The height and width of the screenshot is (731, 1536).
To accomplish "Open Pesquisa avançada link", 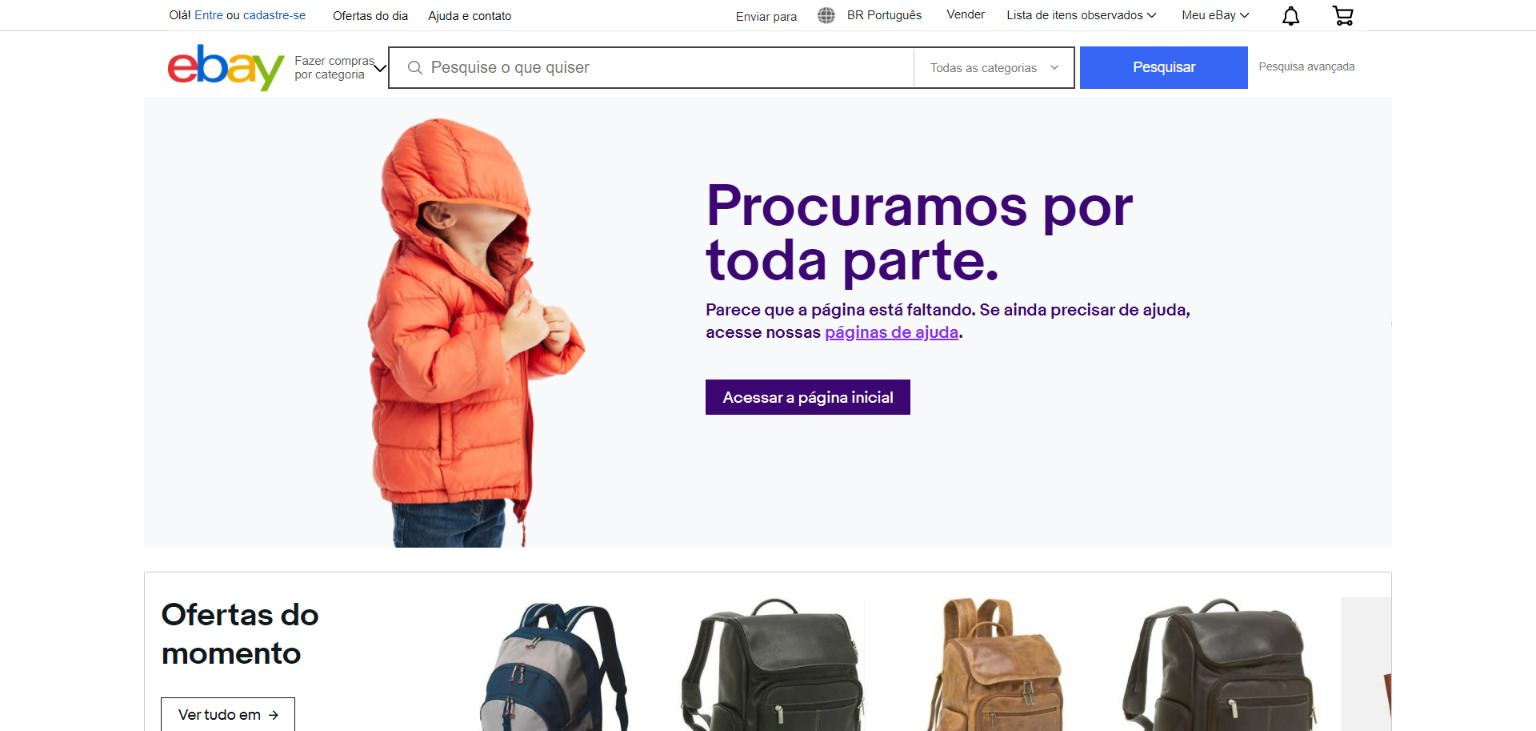I will (x=1306, y=67).
